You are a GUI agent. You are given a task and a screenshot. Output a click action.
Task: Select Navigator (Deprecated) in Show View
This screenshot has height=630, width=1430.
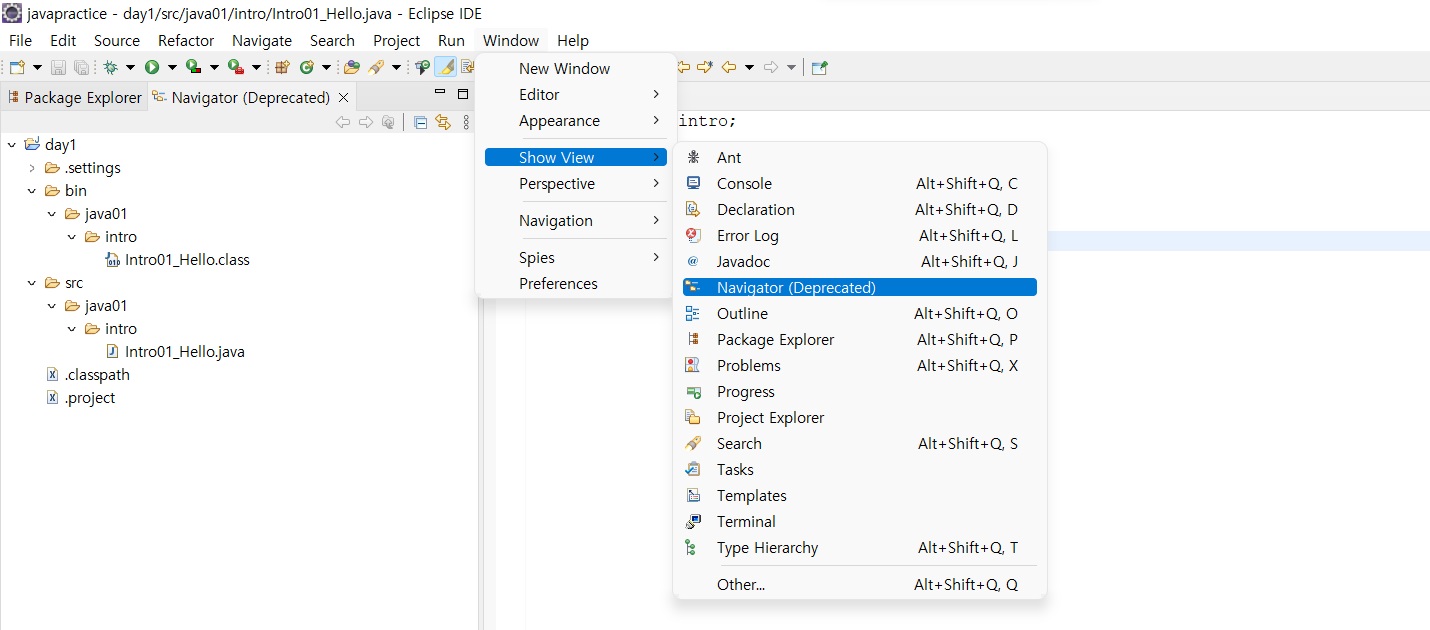click(860, 288)
